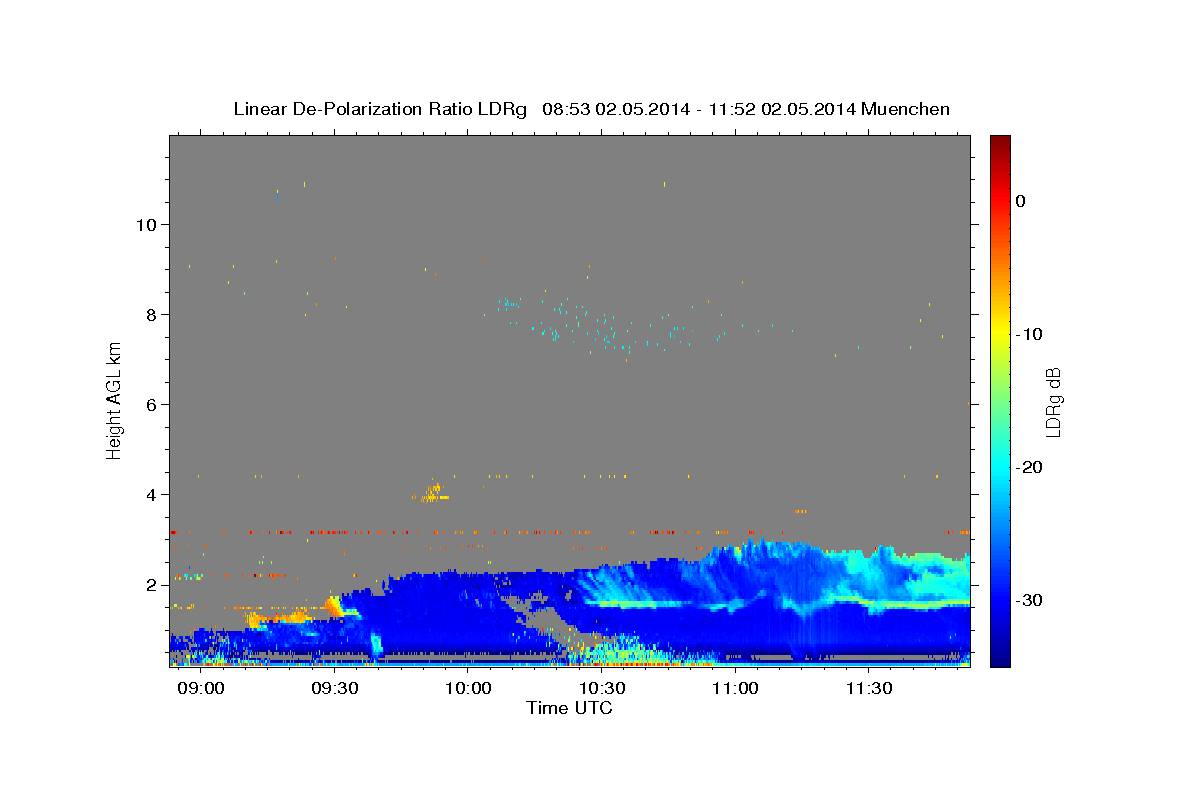Click the 11:00 time tick label
The image size is (1200, 800).
(x=735, y=689)
